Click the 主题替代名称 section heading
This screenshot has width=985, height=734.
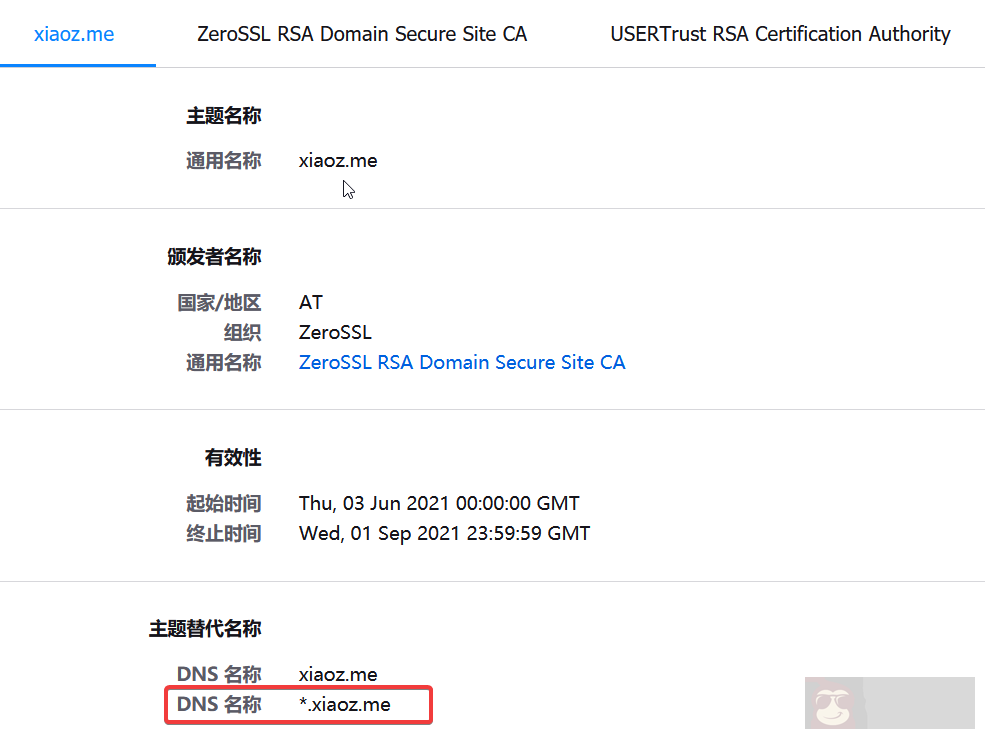point(205,629)
